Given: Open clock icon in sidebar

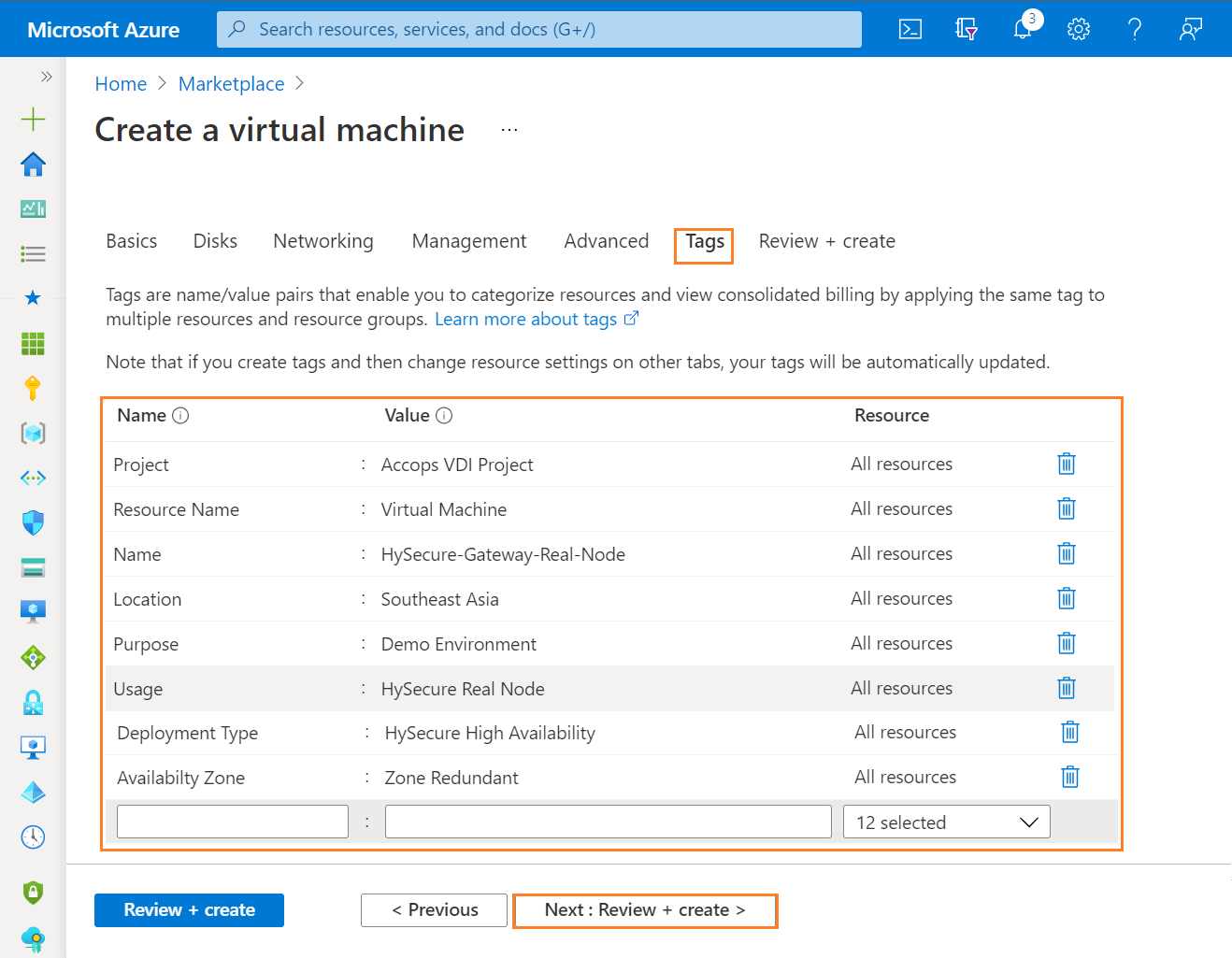Looking at the screenshot, I should tap(33, 836).
